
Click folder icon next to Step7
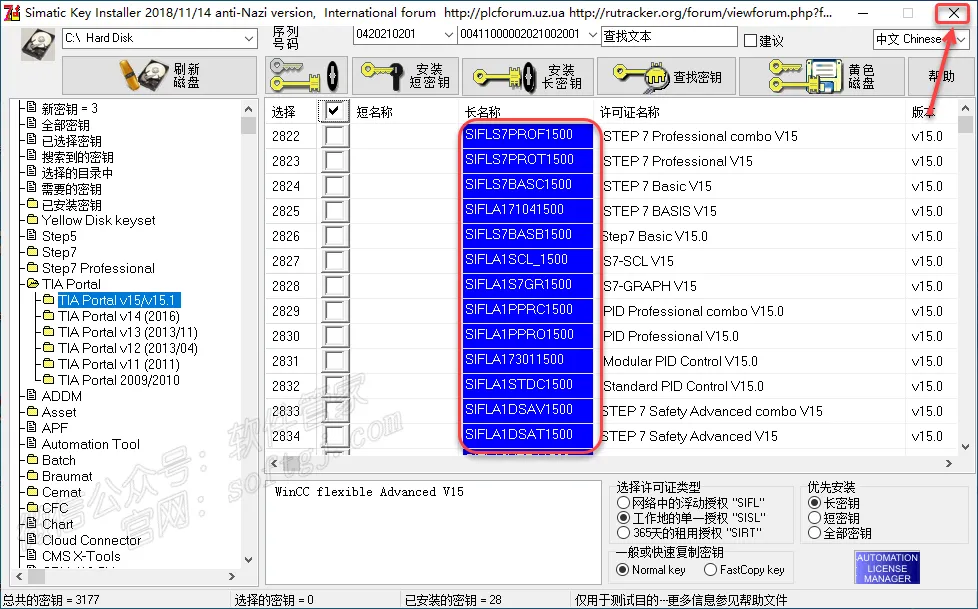(x=32, y=251)
